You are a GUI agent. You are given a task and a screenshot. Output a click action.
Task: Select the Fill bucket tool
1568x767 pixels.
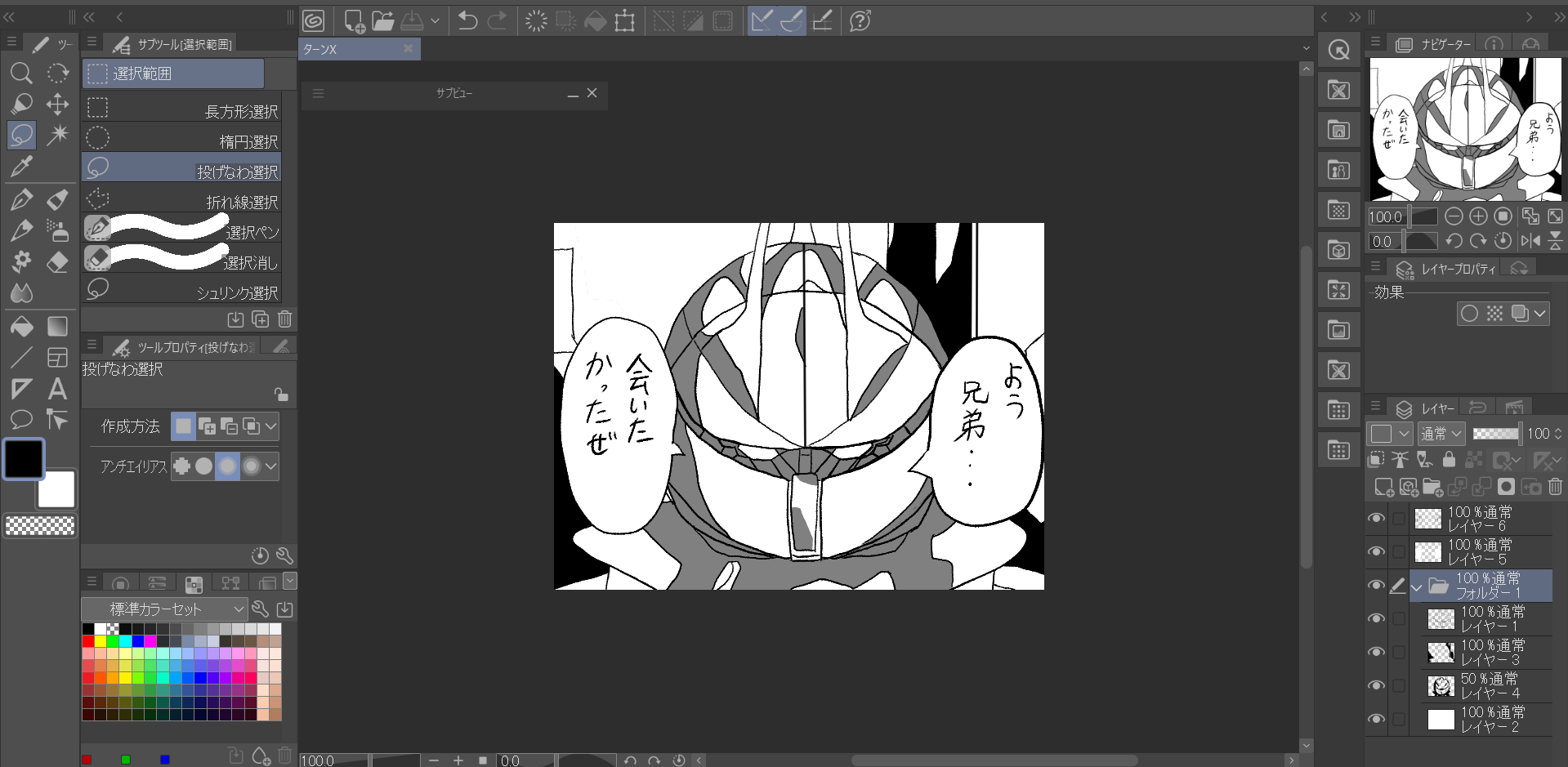tap(21, 327)
